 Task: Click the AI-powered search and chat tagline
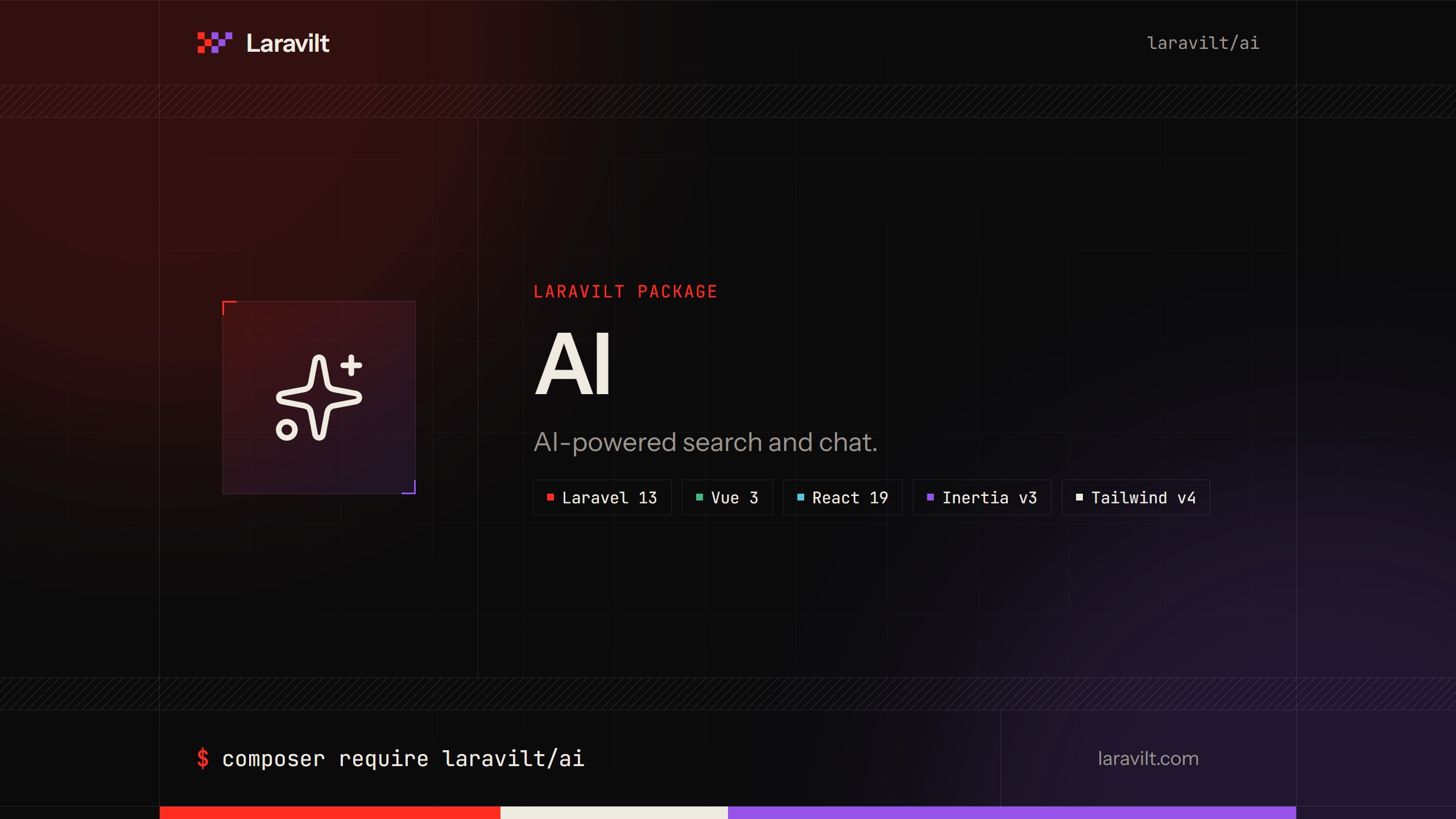pos(705,442)
